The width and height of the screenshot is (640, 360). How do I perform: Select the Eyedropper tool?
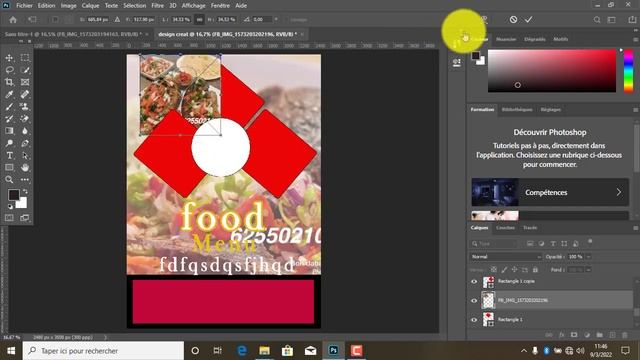point(9,95)
